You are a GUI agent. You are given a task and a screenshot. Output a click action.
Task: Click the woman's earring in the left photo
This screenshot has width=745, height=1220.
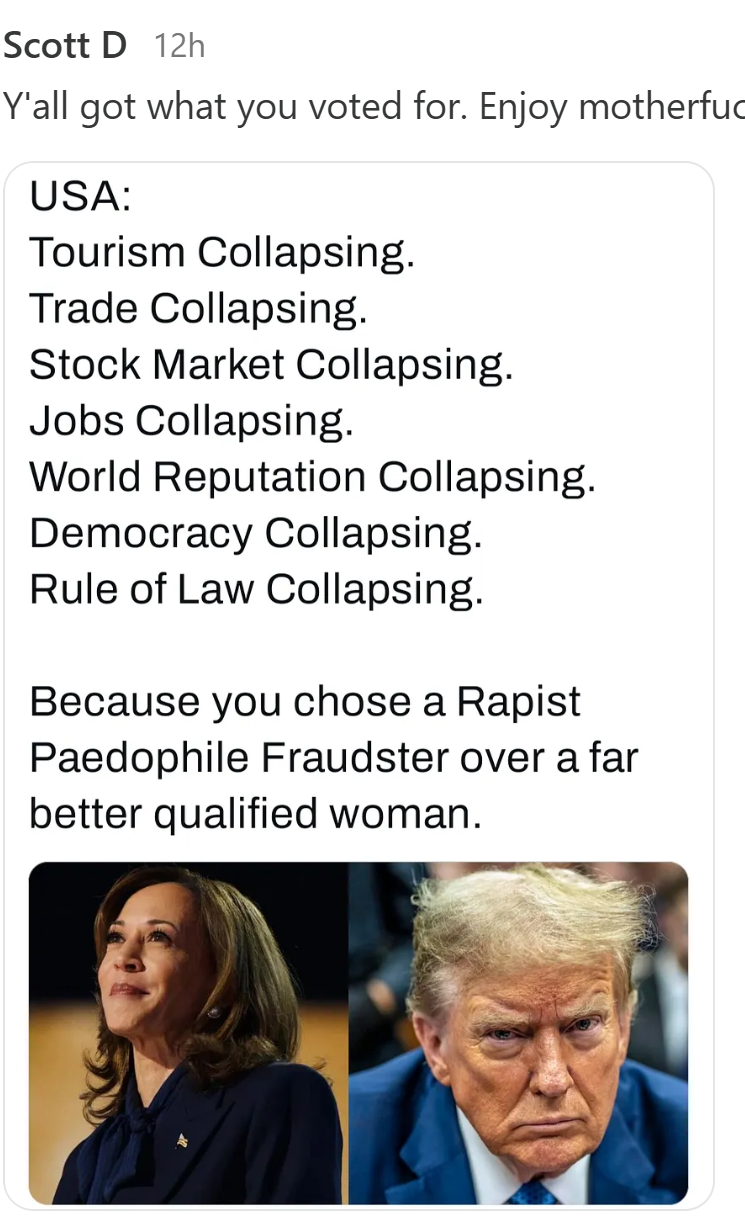214,1011
